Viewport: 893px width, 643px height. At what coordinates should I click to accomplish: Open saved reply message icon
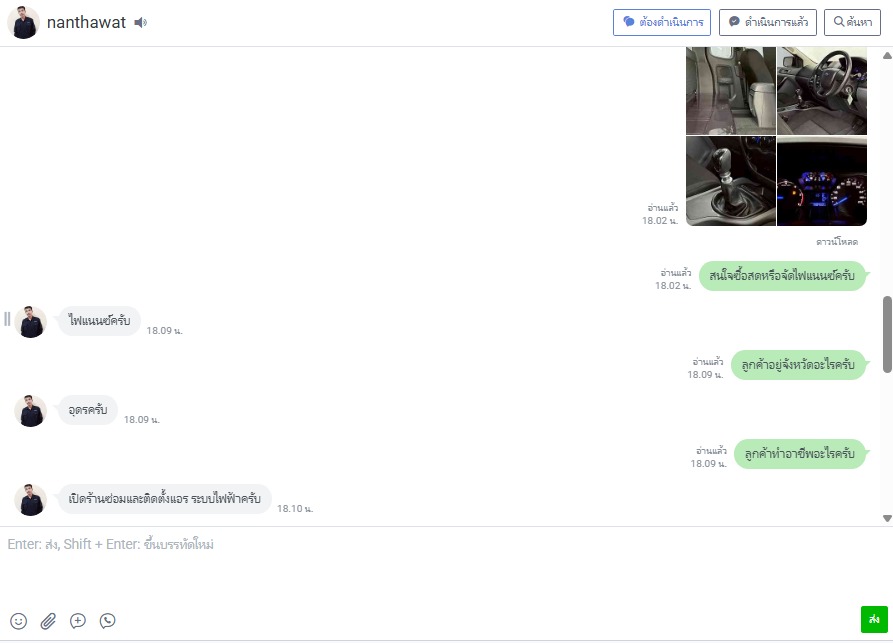pyautogui.click(x=78, y=621)
